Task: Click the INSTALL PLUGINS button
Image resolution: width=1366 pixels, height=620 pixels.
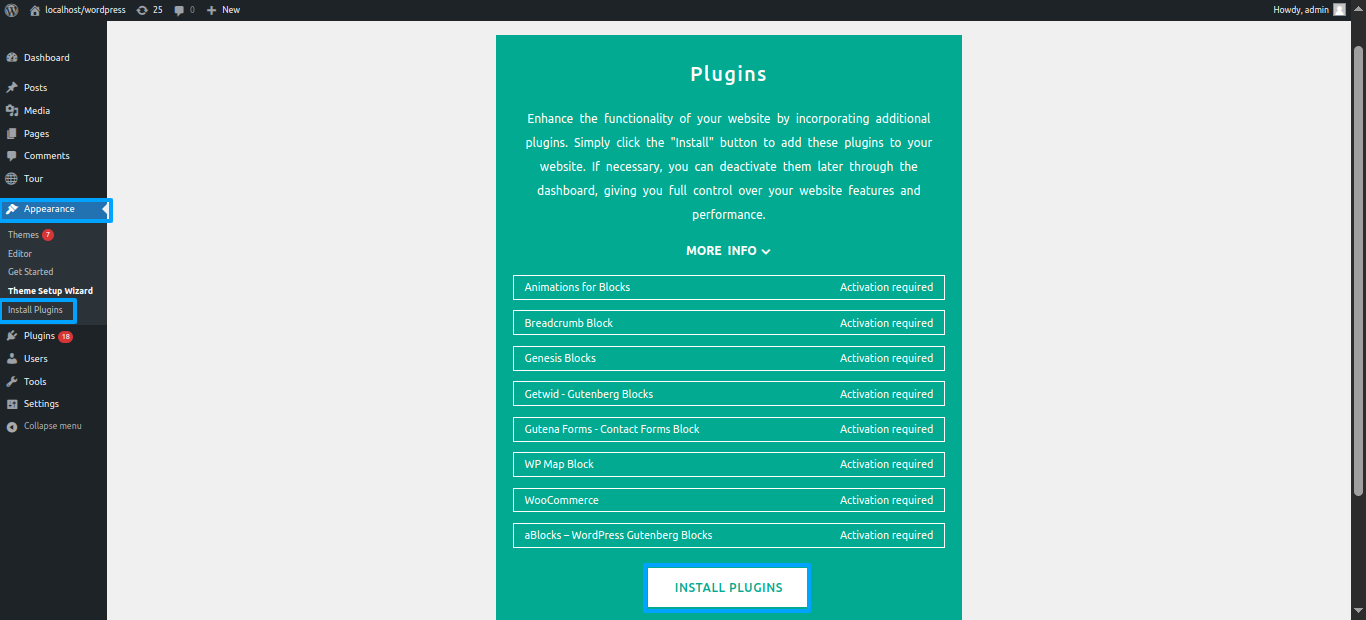Action: pyautogui.click(x=728, y=588)
